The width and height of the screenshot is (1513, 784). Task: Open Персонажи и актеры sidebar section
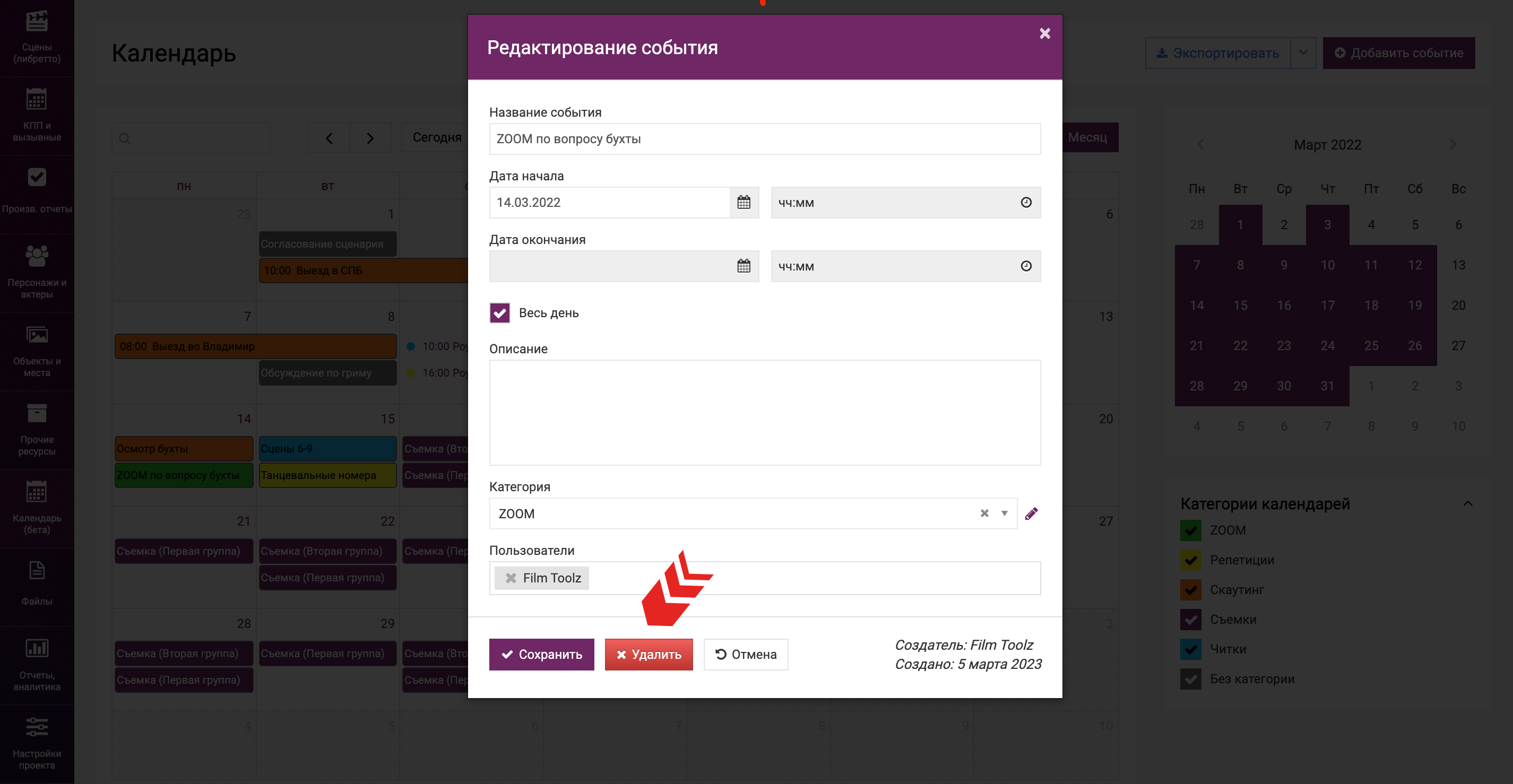point(37,273)
